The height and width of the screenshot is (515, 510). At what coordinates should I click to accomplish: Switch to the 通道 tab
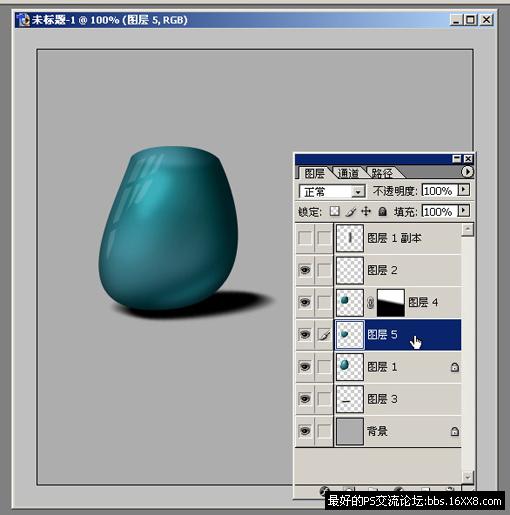pyautogui.click(x=348, y=173)
